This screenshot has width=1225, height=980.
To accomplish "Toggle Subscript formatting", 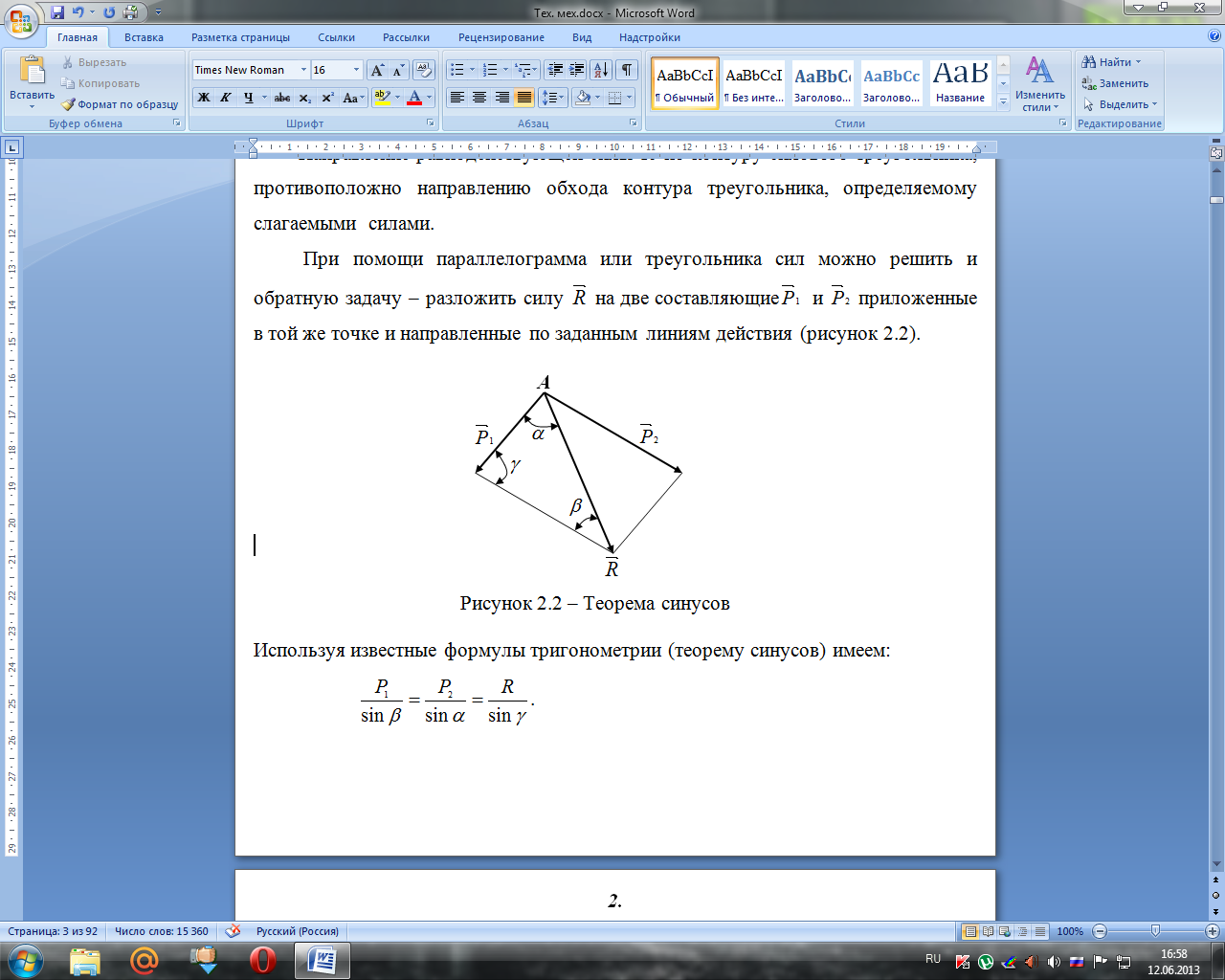I will tap(305, 98).
